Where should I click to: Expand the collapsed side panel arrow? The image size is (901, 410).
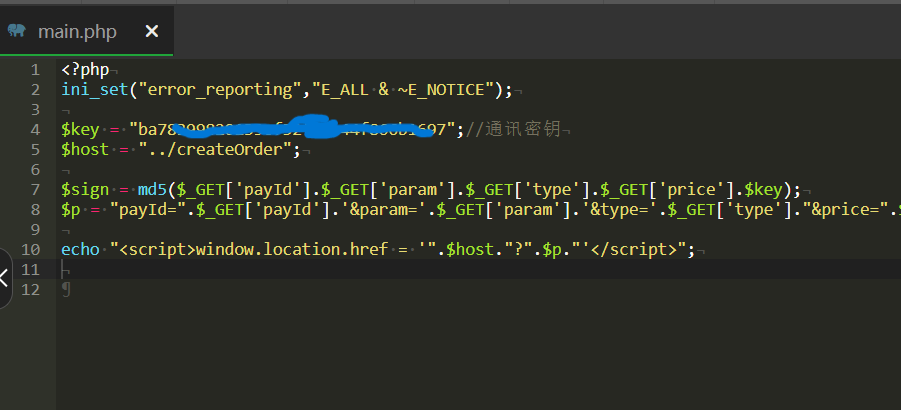coord(5,279)
